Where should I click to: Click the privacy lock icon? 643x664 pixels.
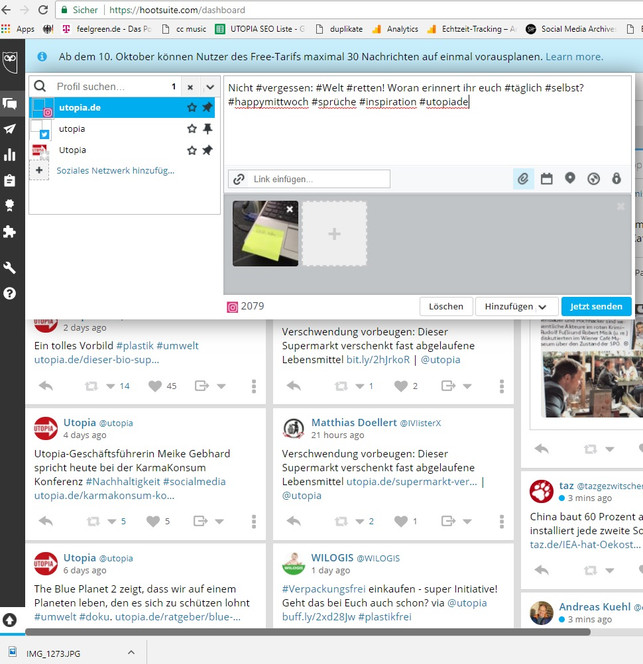click(616, 178)
